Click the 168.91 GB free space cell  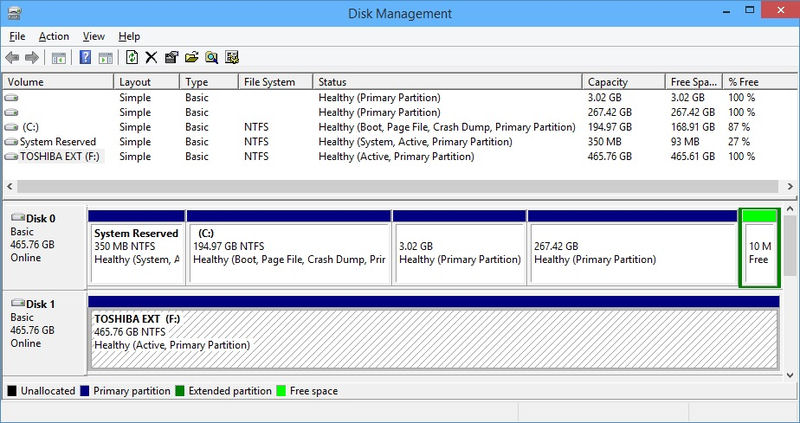pos(693,127)
